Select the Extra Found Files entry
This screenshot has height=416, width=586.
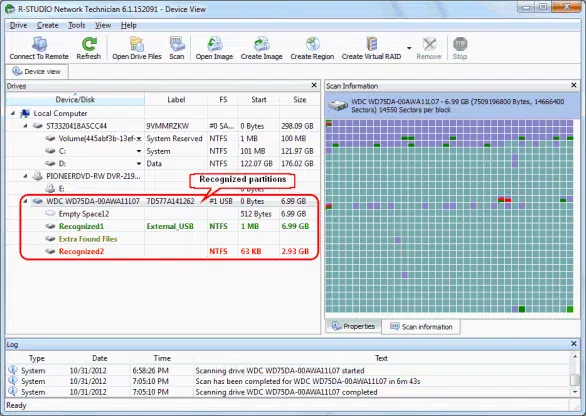point(88,239)
